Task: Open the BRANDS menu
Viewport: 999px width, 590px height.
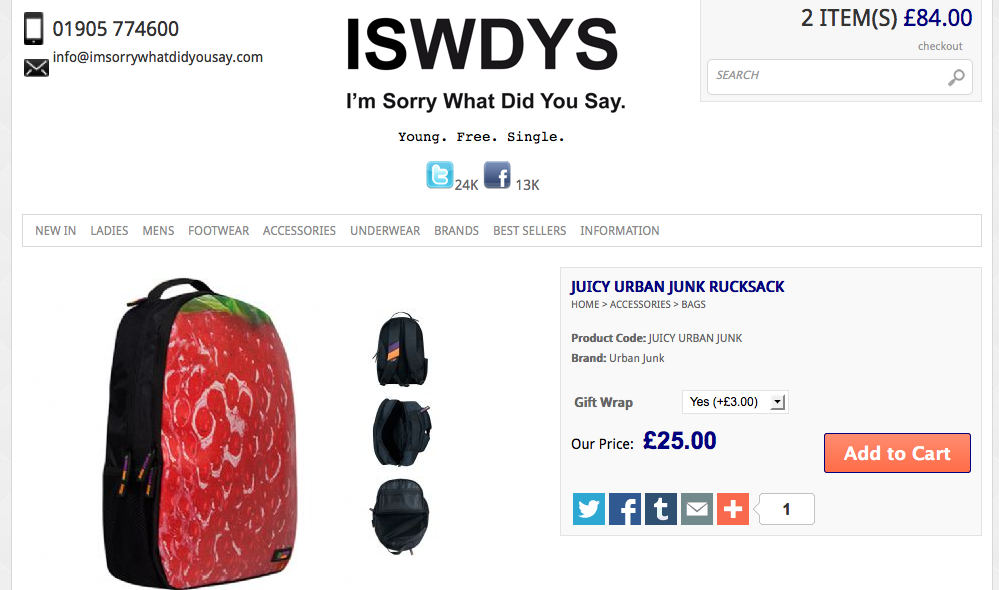Action: click(x=456, y=231)
